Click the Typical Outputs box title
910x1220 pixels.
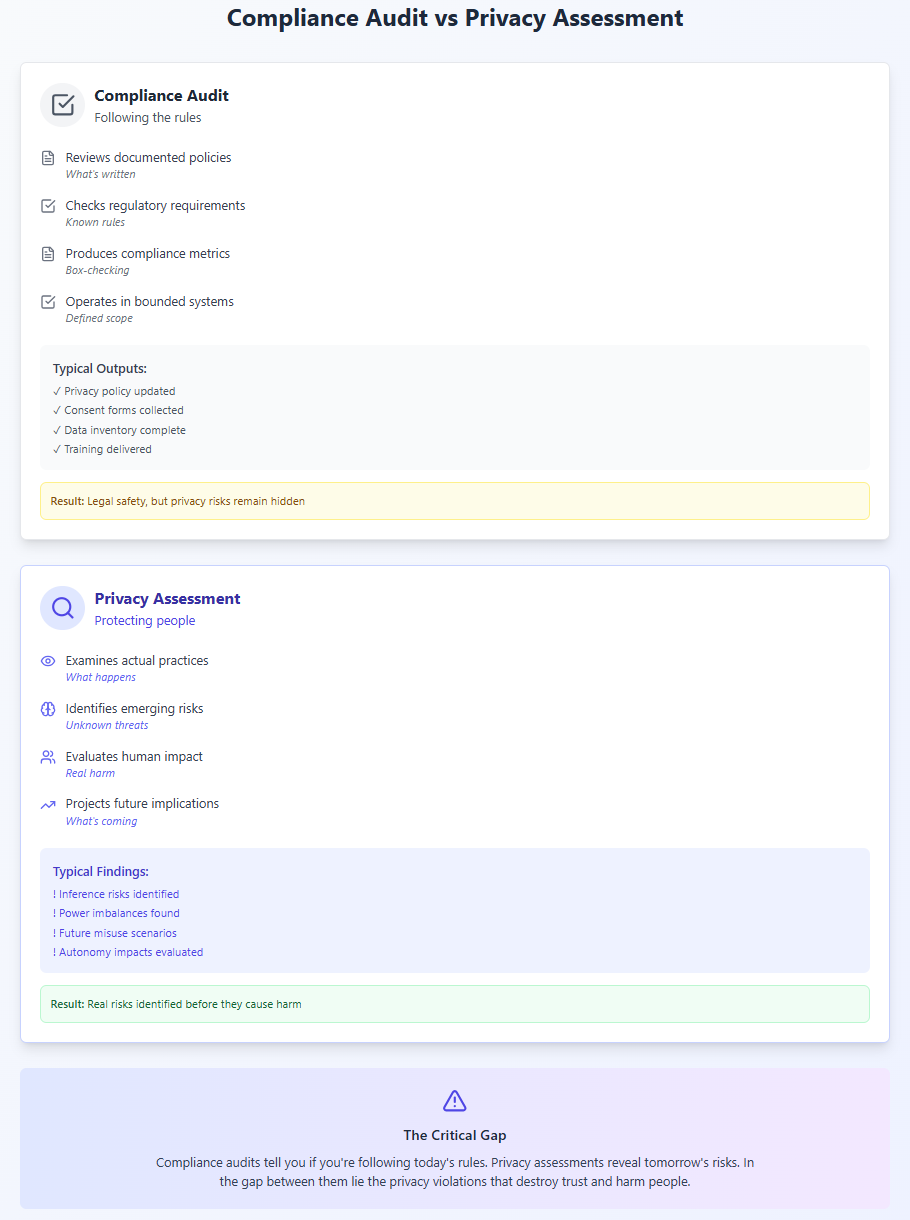pyautogui.click(x=100, y=369)
